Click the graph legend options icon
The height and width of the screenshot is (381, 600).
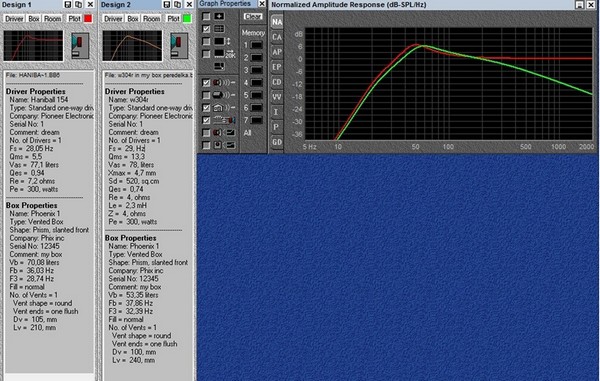[x=219, y=66]
